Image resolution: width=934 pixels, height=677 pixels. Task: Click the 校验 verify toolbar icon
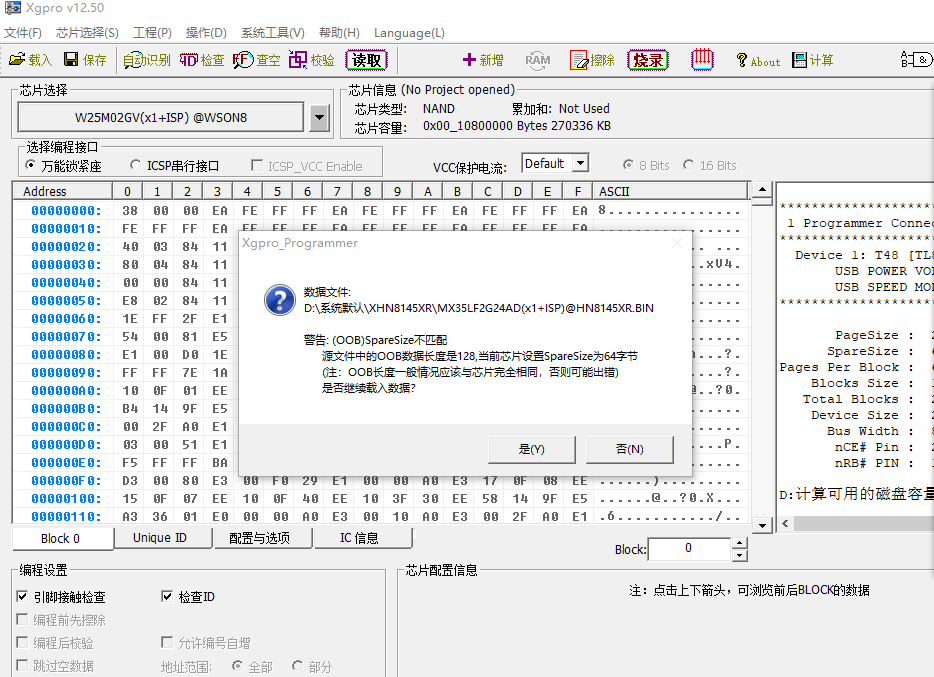(x=311, y=60)
